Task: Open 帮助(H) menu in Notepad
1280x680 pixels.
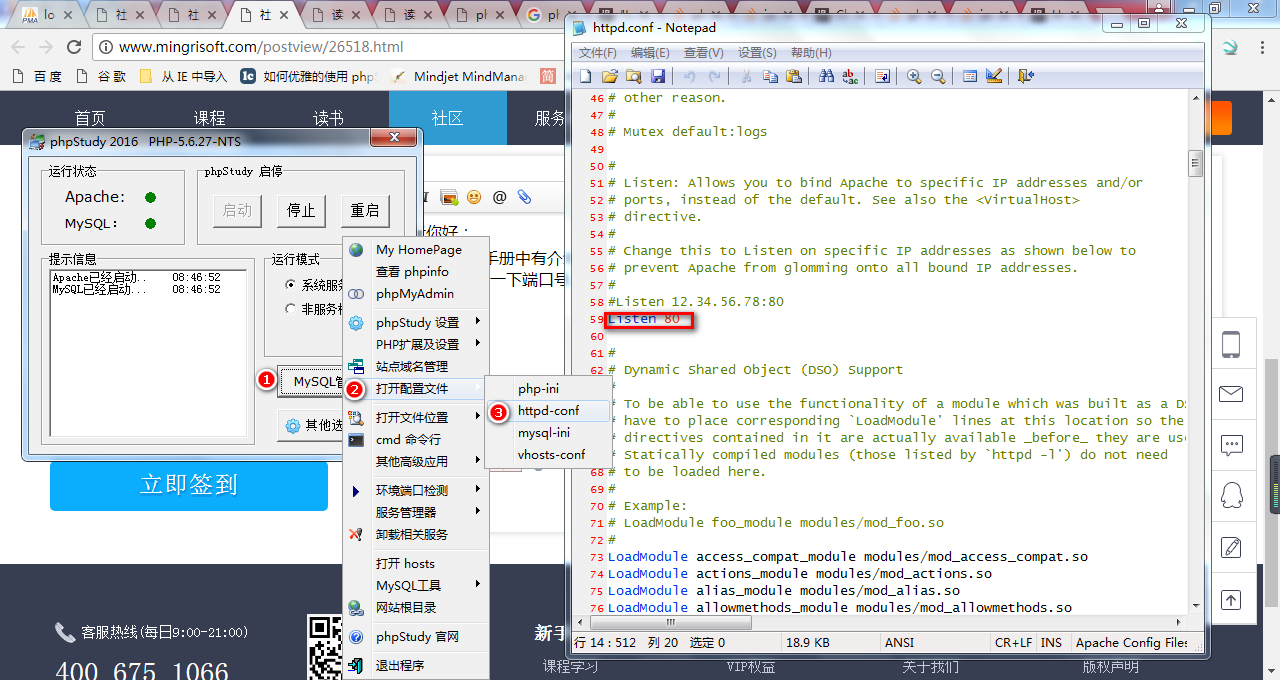Action: (811, 53)
